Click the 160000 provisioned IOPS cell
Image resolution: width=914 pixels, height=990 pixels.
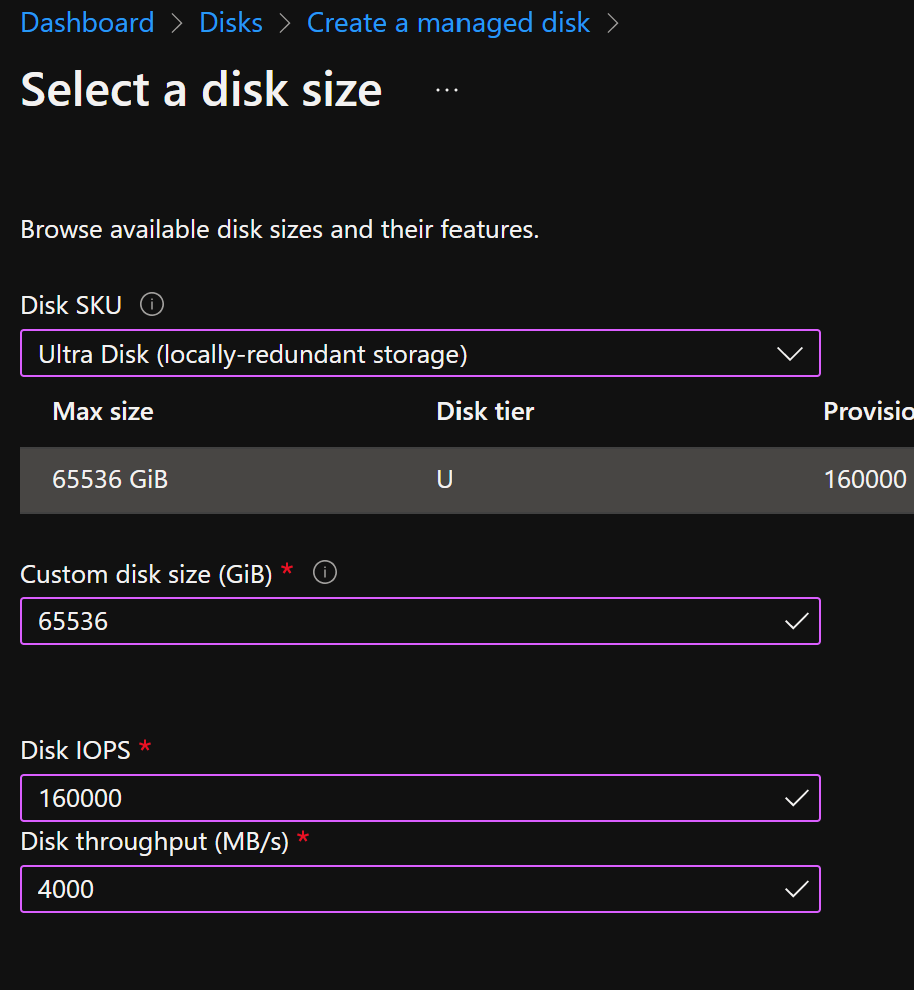[865, 480]
